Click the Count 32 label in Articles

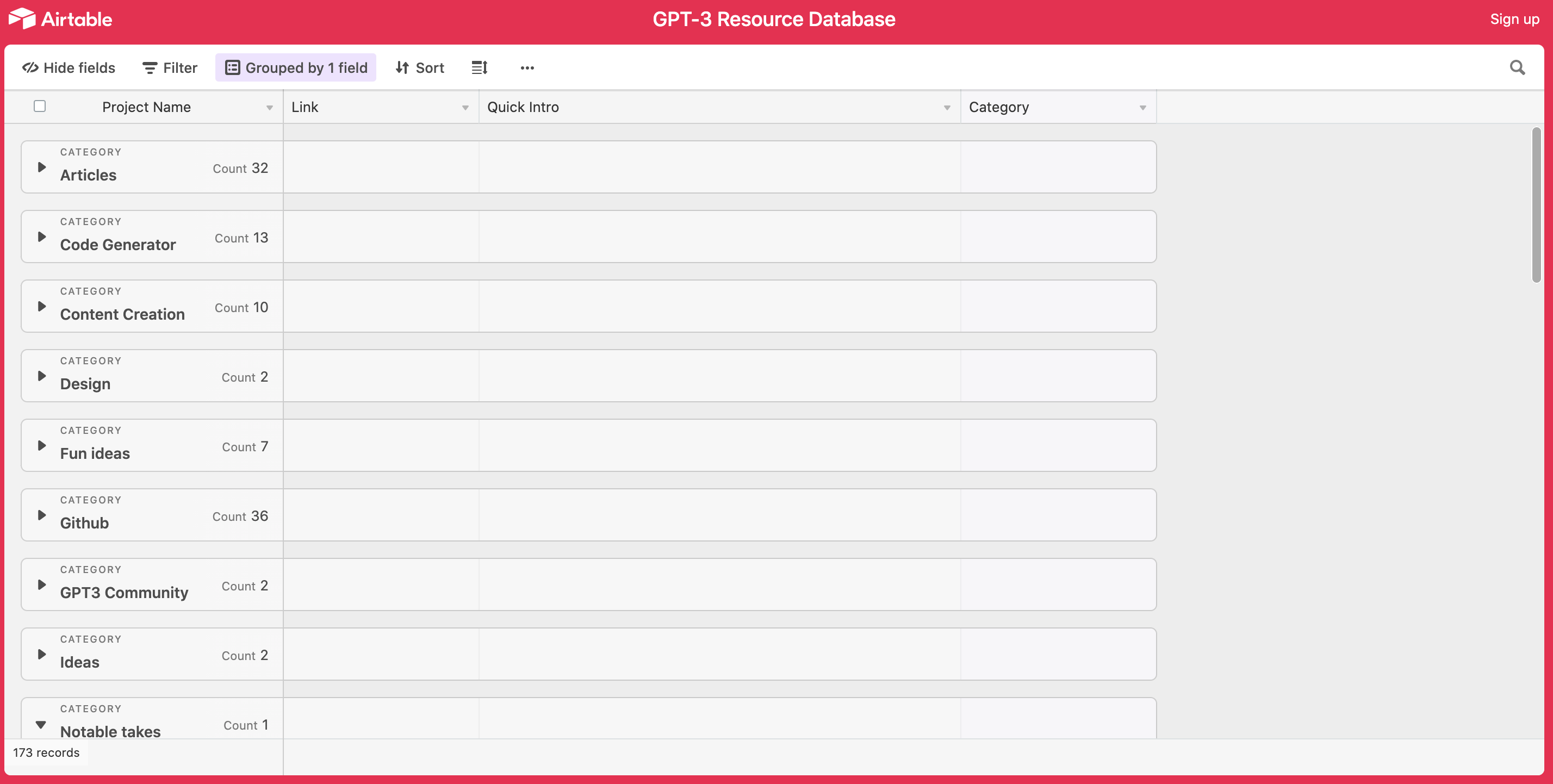click(x=240, y=168)
